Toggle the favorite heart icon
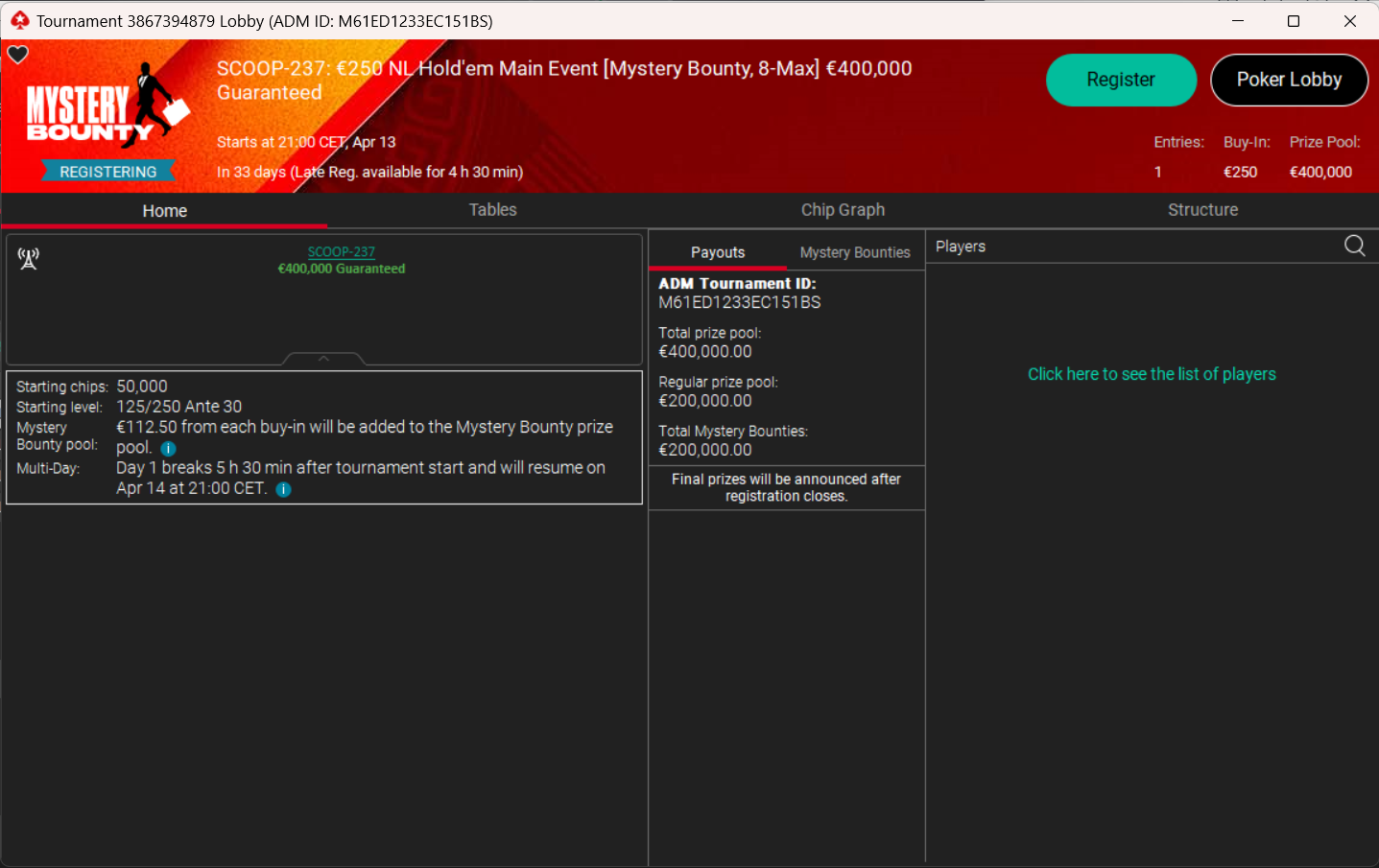The height and width of the screenshot is (868, 1379). click(18, 55)
